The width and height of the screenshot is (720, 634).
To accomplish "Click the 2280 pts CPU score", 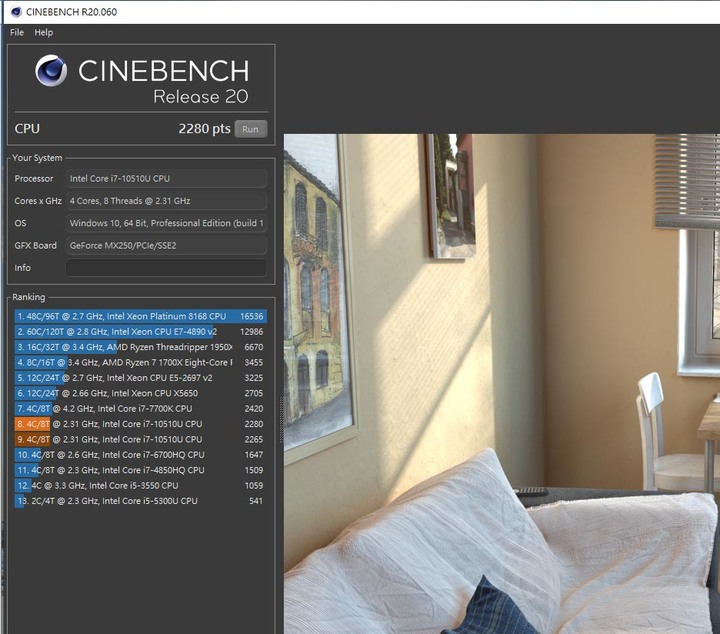I will click(204, 129).
